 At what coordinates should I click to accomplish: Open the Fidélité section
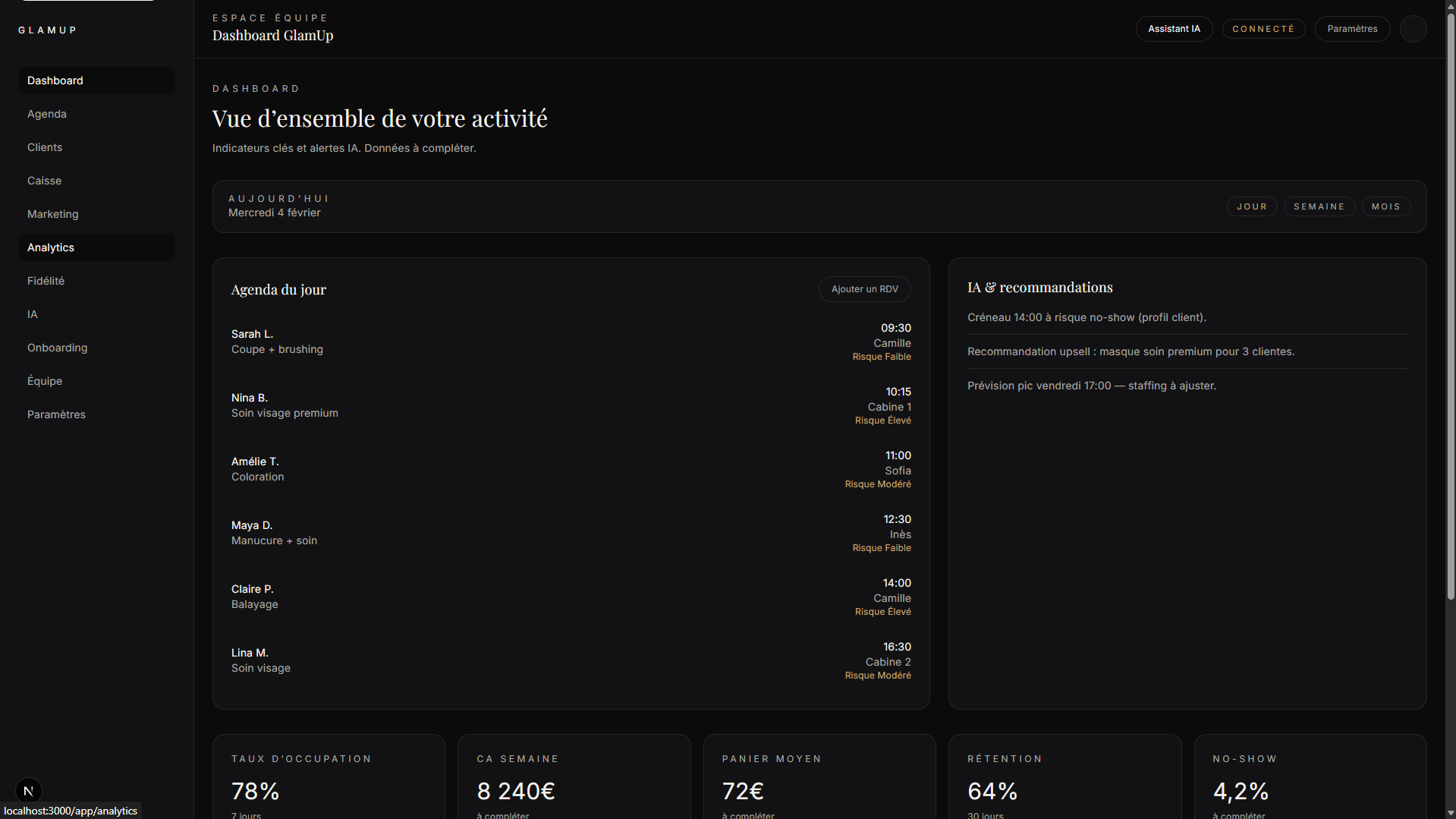click(46, 281)
